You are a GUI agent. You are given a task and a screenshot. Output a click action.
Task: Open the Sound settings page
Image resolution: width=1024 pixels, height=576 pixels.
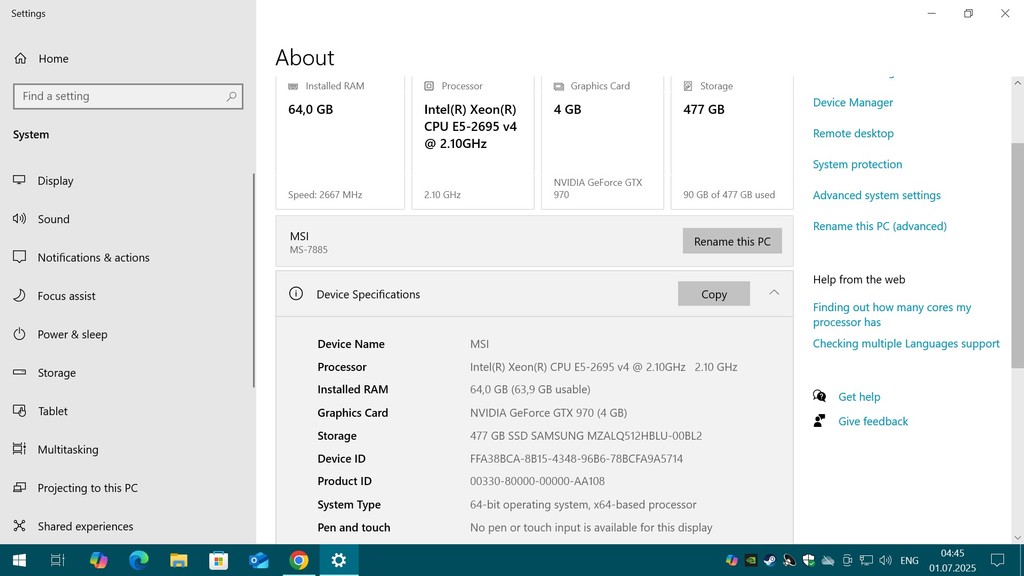(x=54, y=219)
